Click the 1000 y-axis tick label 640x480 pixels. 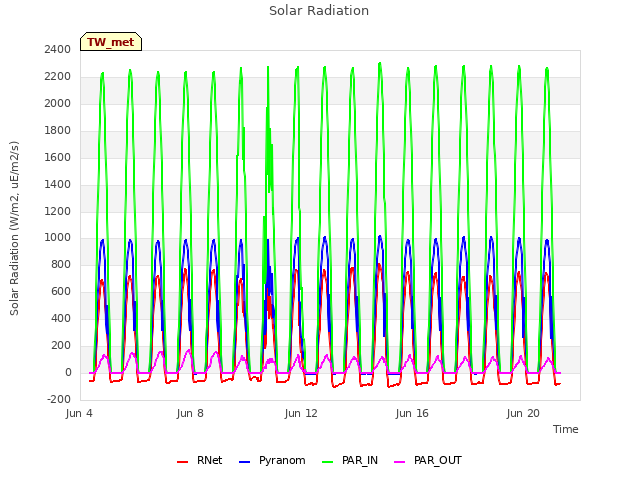point(58,238)
